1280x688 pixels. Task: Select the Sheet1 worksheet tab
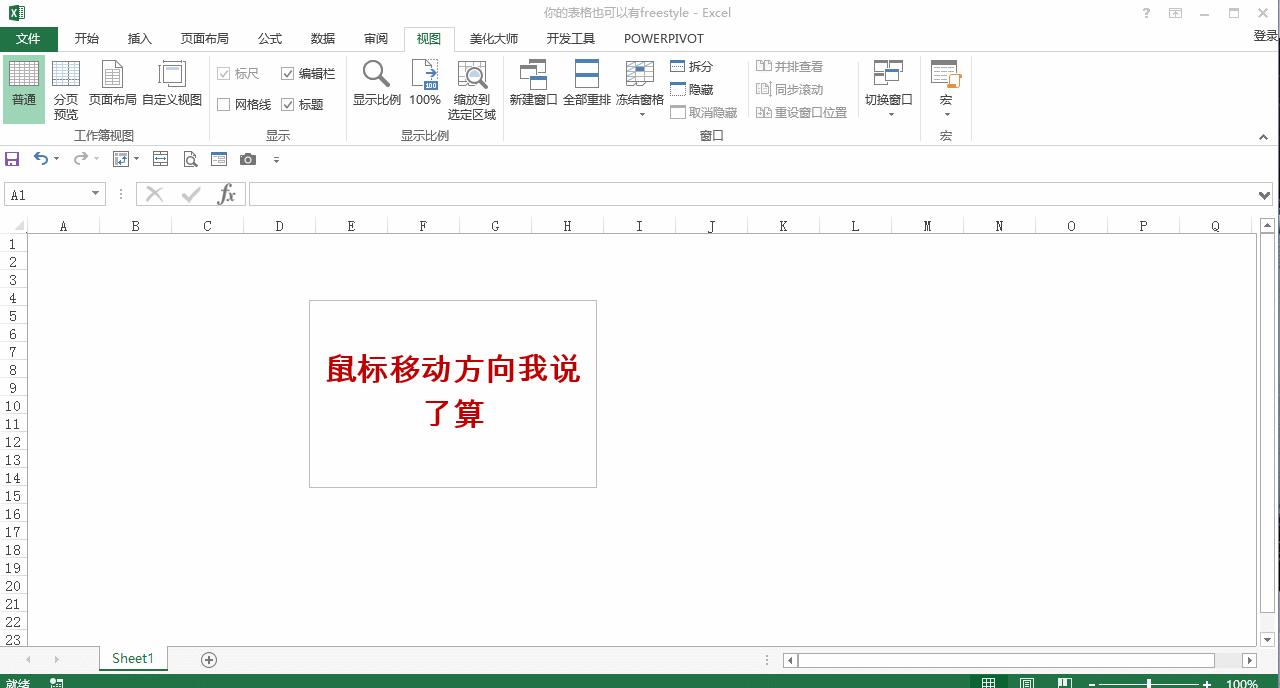point(132,658)
